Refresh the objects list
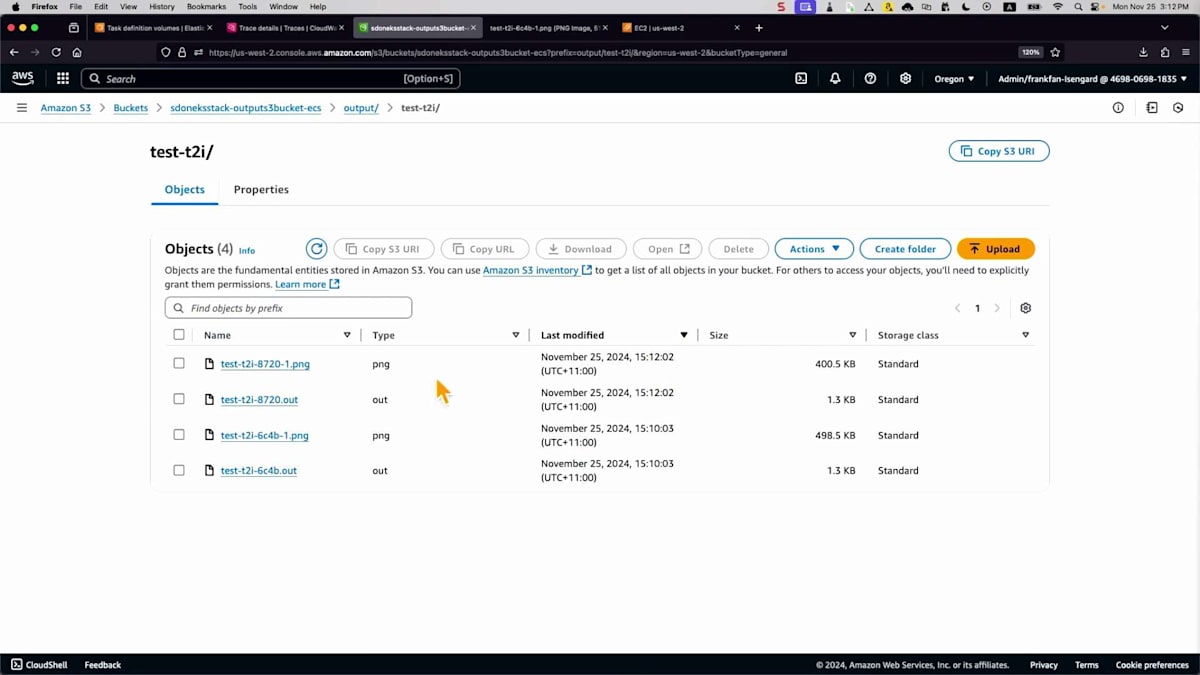Screen dimensions: 1200x675 [x=316, y=249]
